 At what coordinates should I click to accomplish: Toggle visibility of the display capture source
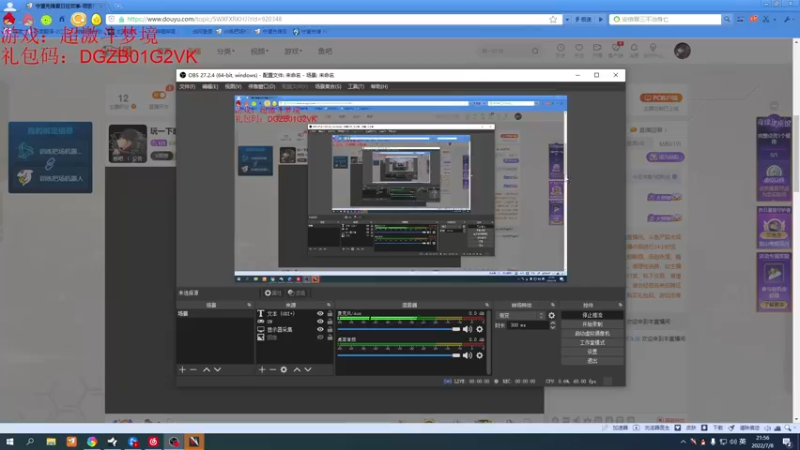pos(320,330)
